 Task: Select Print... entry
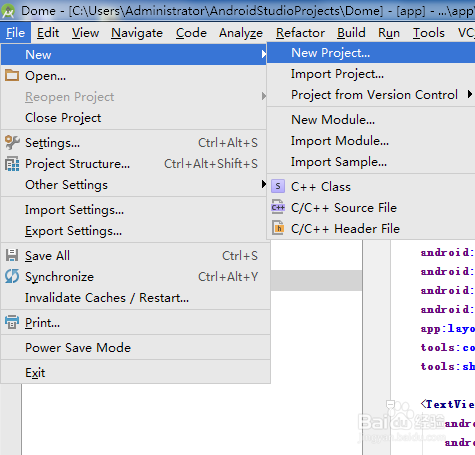[x=134, y=323]
